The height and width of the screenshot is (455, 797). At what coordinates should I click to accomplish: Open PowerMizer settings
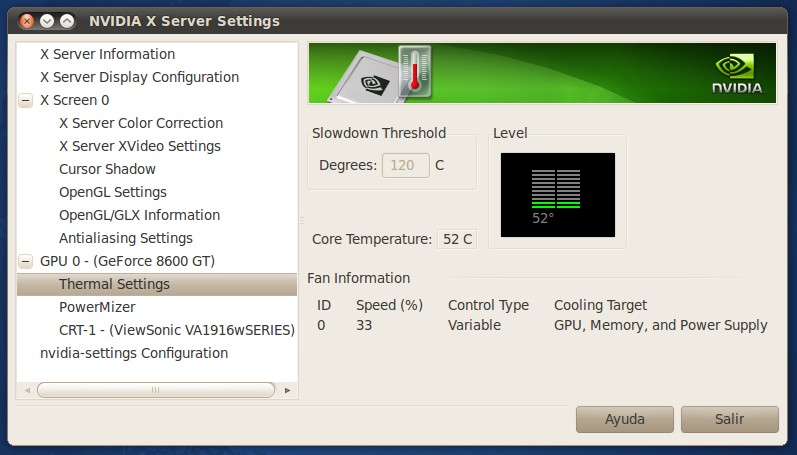click(97, 307)
